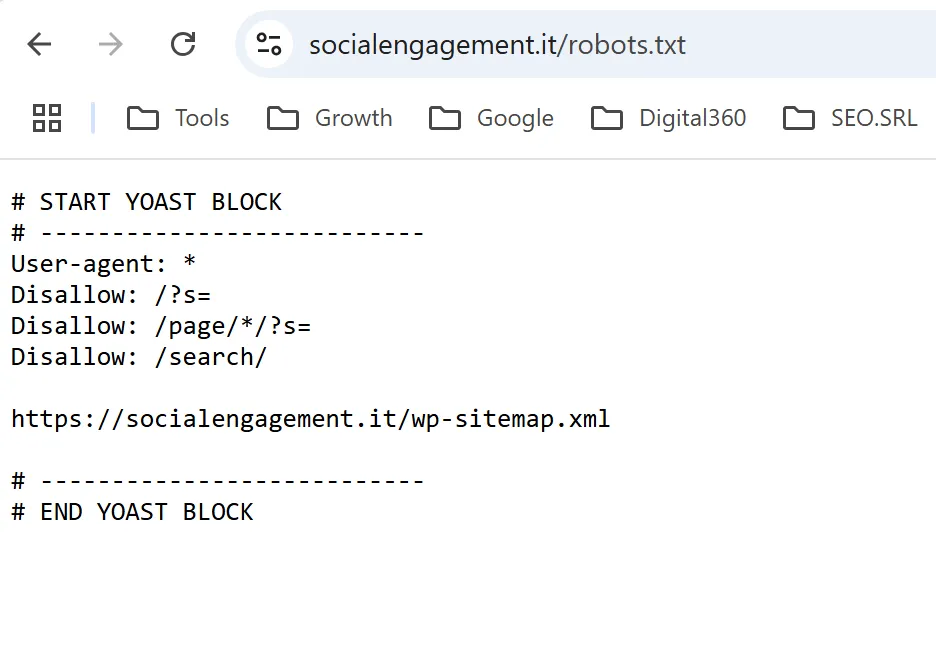Open site information via the tune icon
This screenshot has height=654, width=936.
click(x=267, y=43)
